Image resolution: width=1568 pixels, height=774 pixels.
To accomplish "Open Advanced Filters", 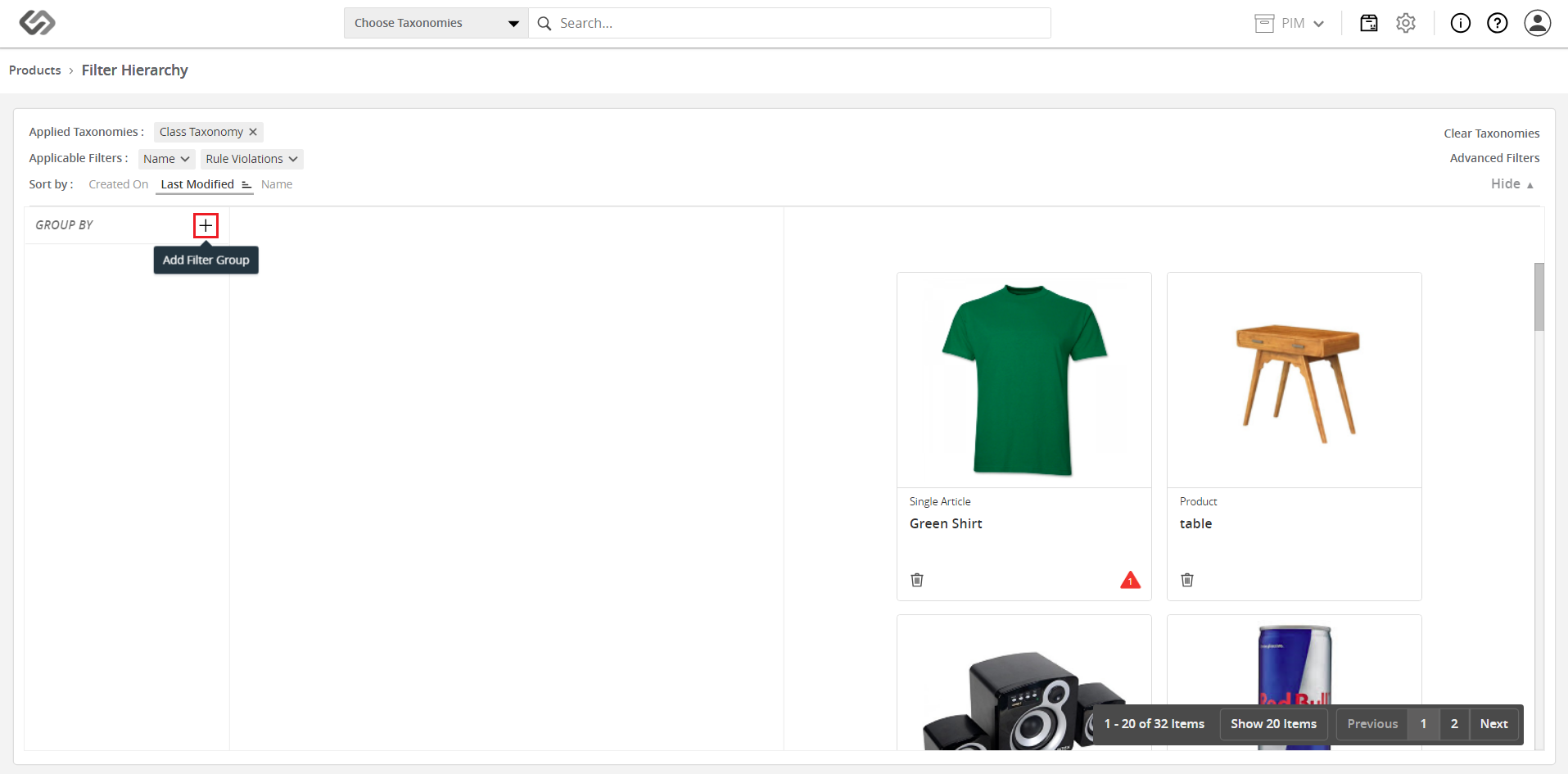I will pyautogui.click(x=1495, y=158).
